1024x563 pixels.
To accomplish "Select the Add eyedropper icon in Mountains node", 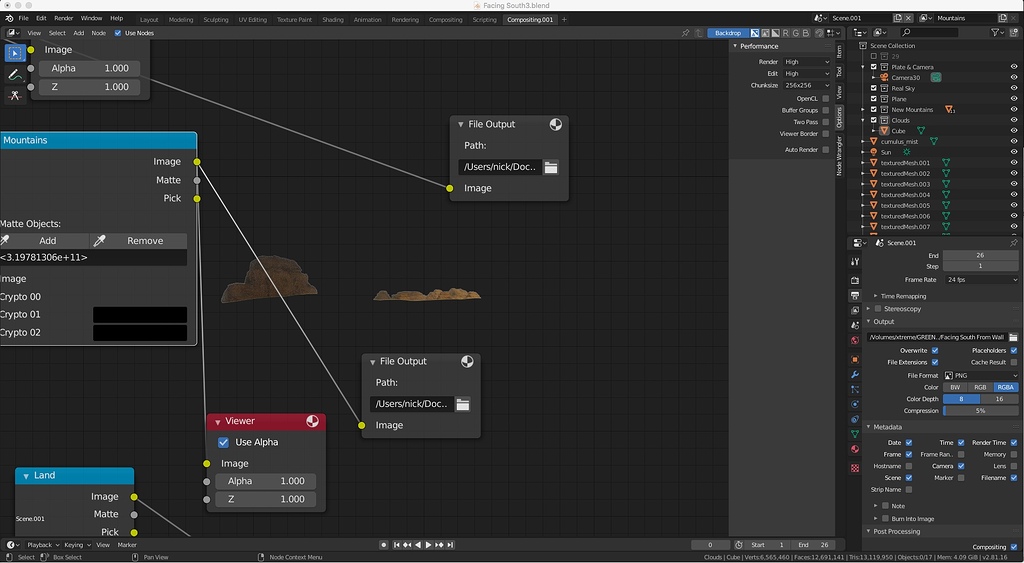I will coord(5,240).
